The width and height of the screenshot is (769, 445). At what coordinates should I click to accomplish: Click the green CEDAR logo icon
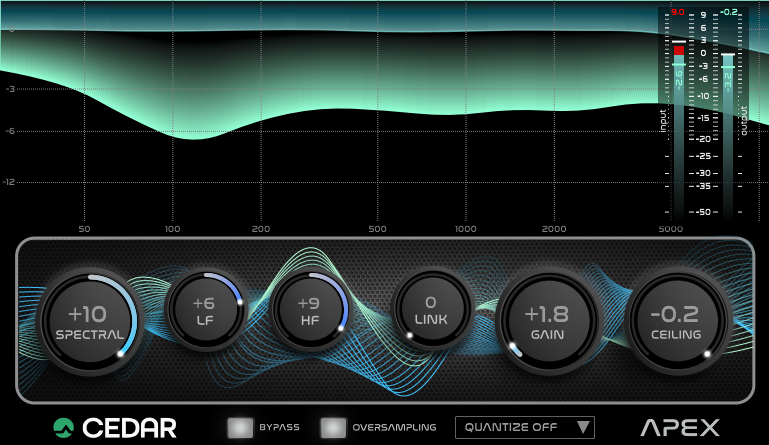64,428
